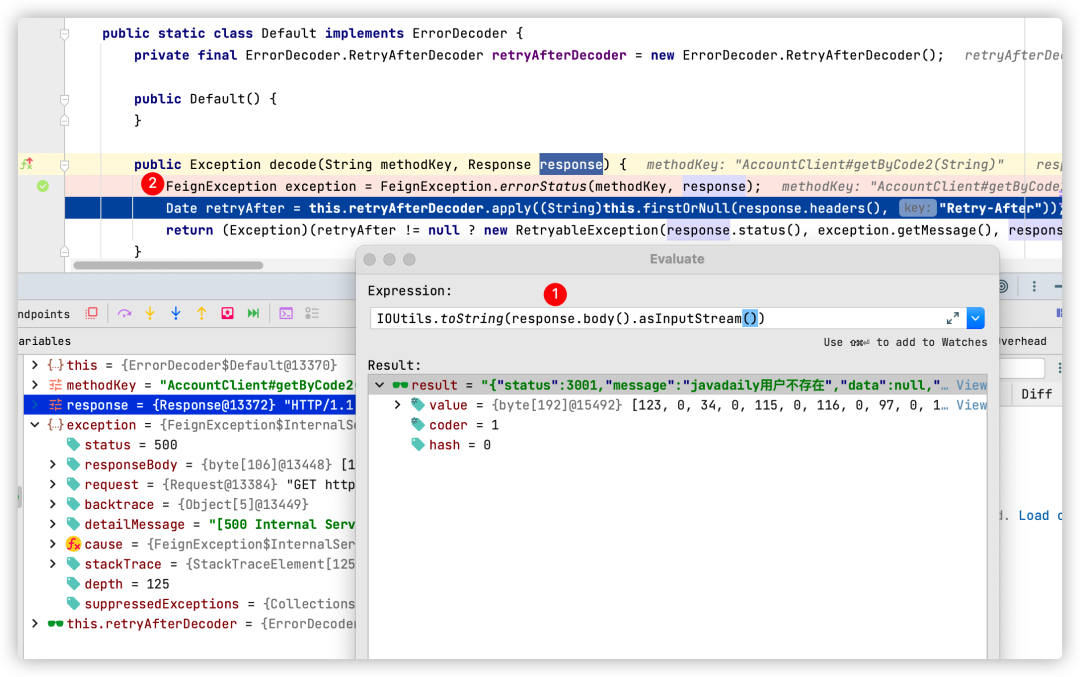The image size is (1080, 677).
Task: Click the green Run to Cursor icon
Action: tap(253, 313)
